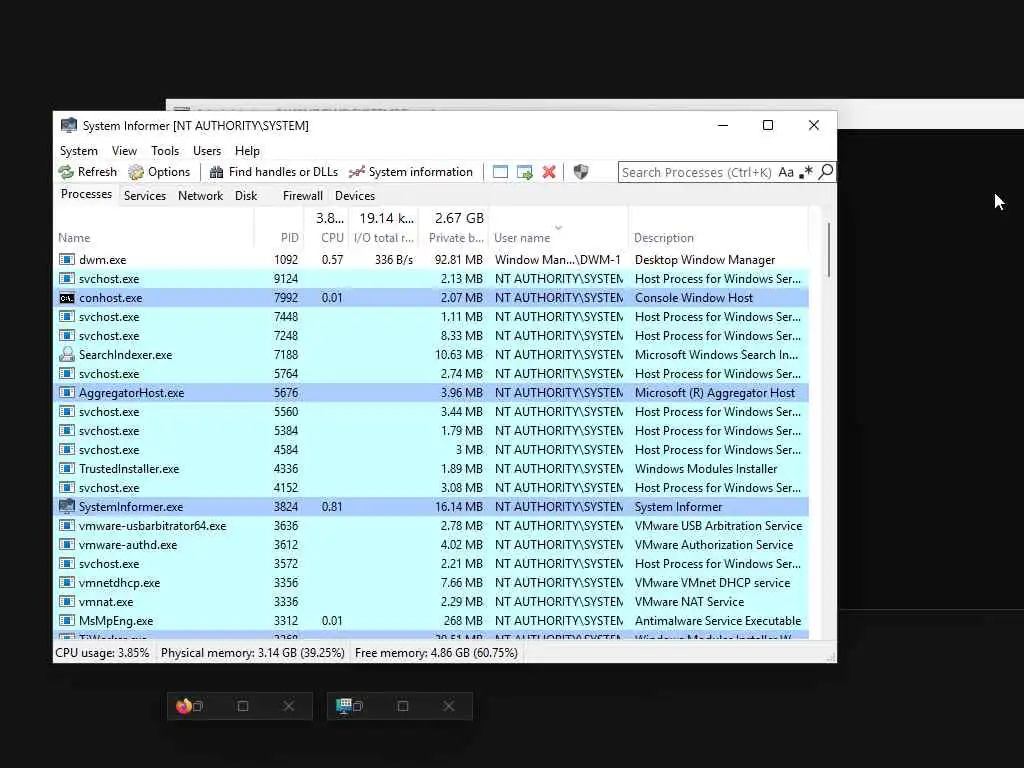The width and height of the screenshot is (1024, 768).
Task: Click CPU usage status bar entry
Action: [x=103, y=652]
